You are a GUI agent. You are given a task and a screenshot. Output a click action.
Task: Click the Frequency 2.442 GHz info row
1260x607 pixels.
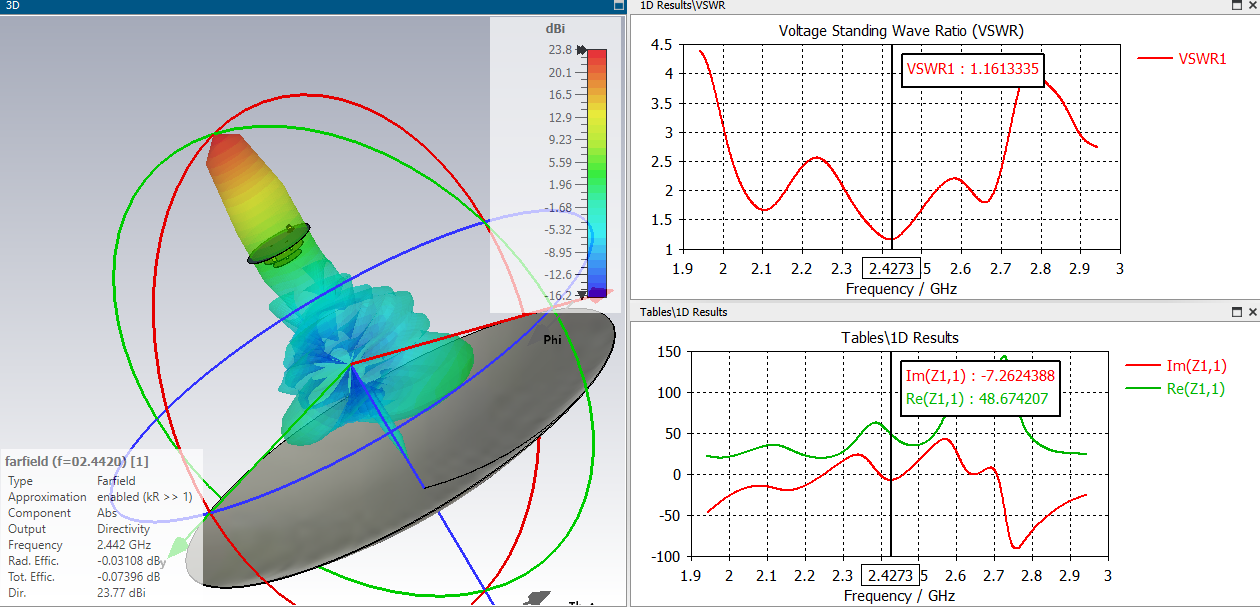pos(78,545)
